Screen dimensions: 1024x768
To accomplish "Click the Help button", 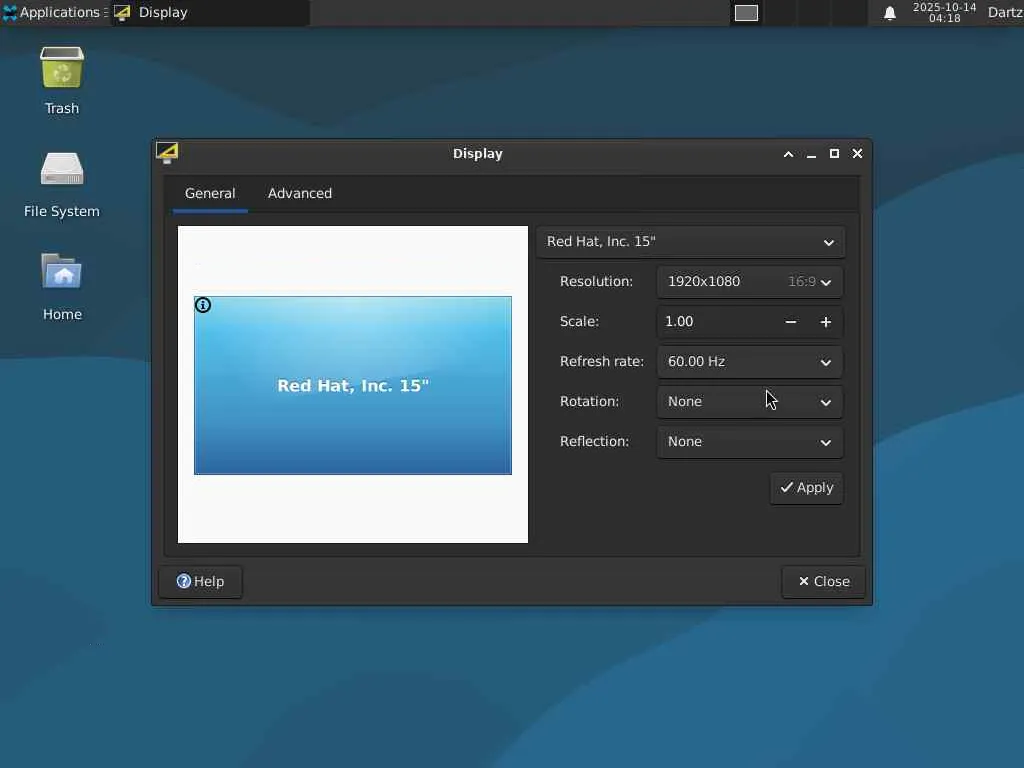I will click(x=200, y=581).
